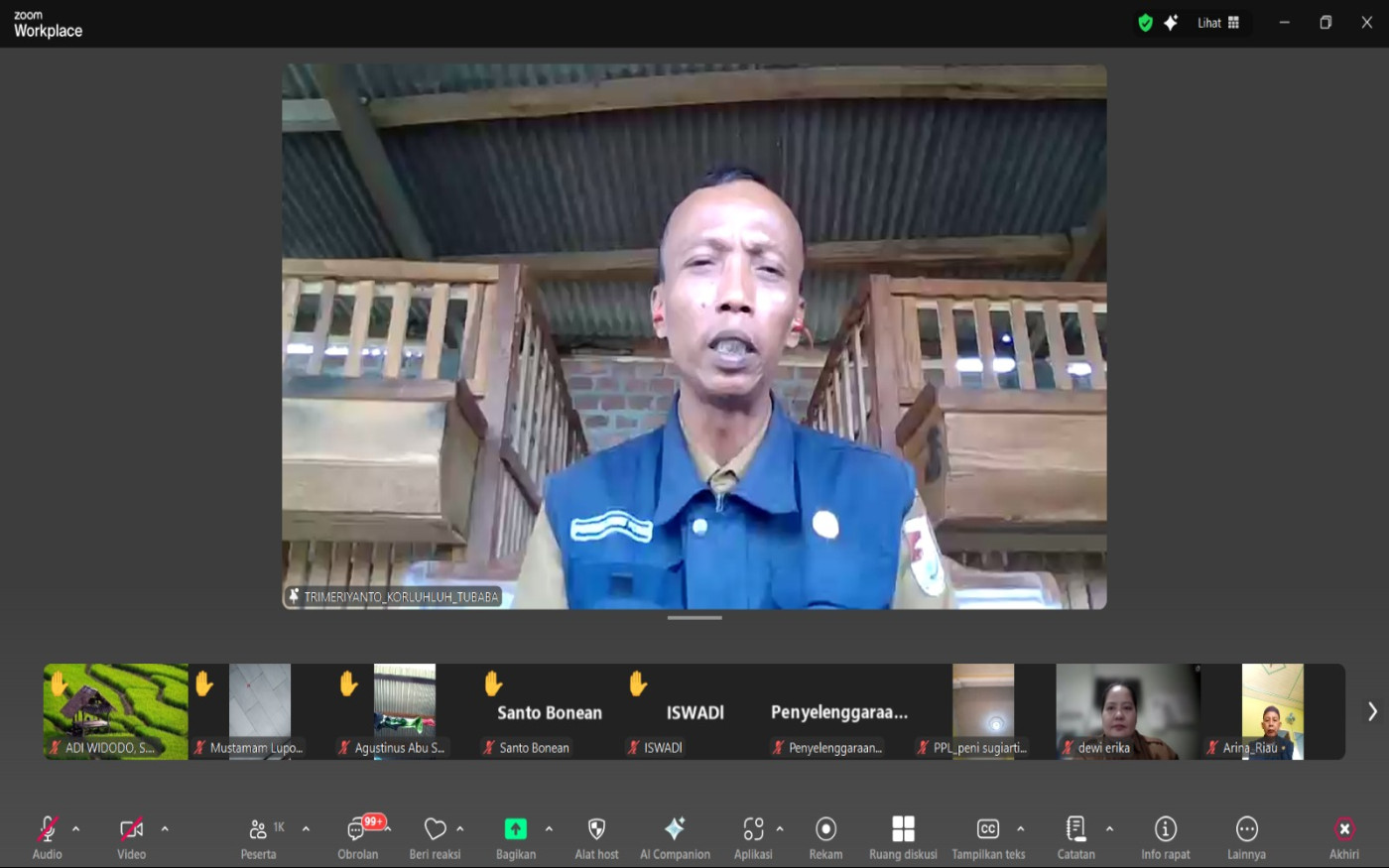This screenshot has height=868, width=1389.
Task: Toggle captions with Tampilkan teks
Action: (x=988, y=836)
